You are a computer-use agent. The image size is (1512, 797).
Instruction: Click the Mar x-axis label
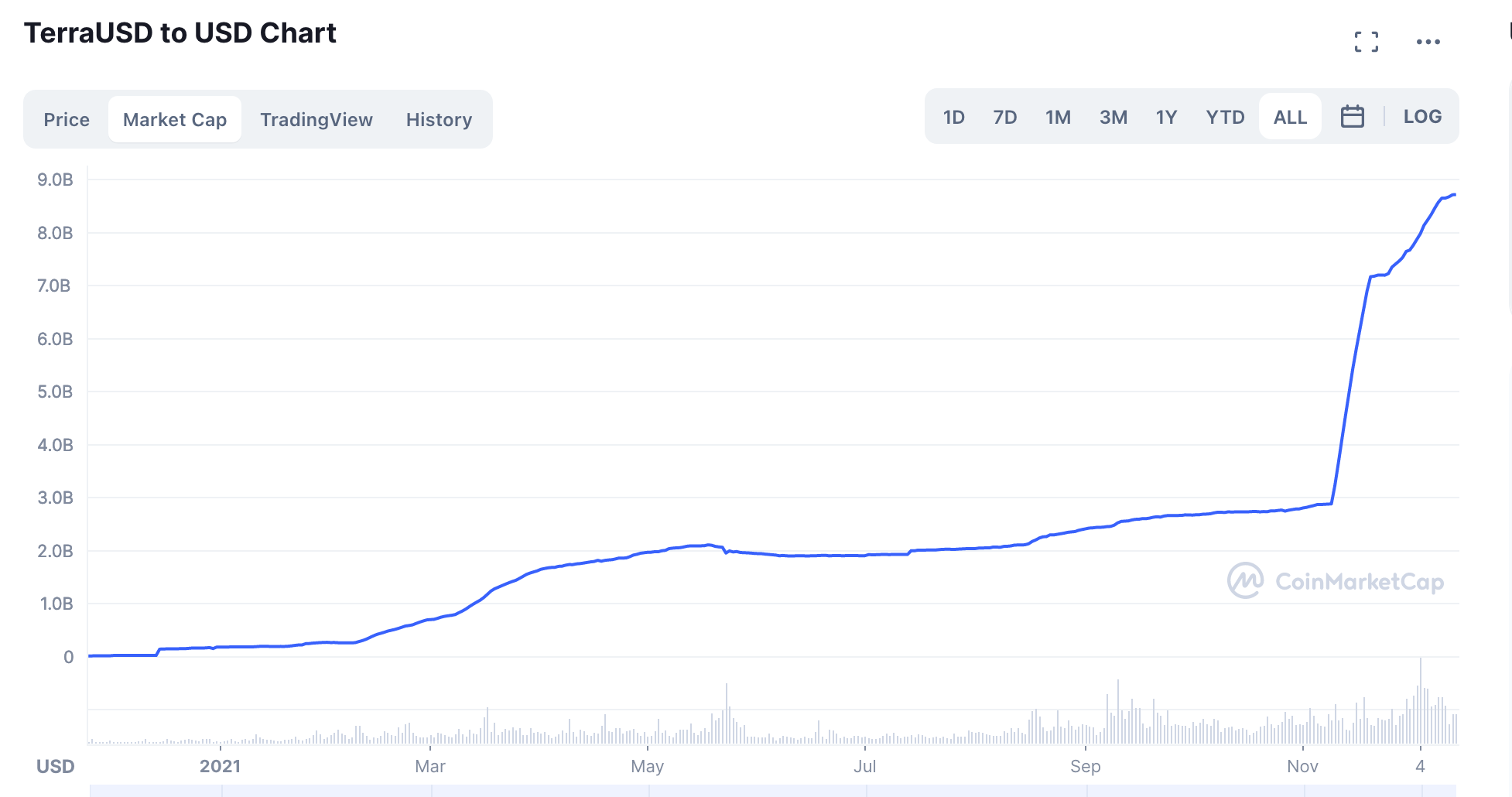pos(430,766)
